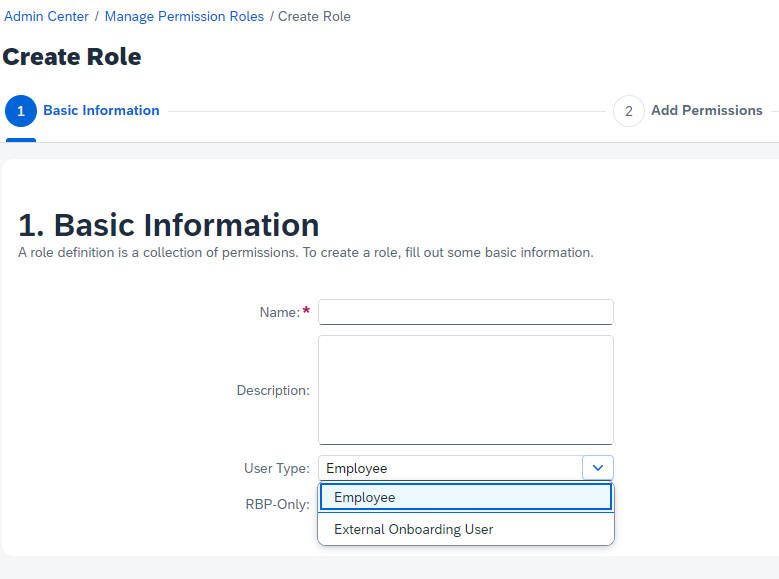
Task: Go to Manage Permission Roles breadcrumb
Action: click(184, 16)
